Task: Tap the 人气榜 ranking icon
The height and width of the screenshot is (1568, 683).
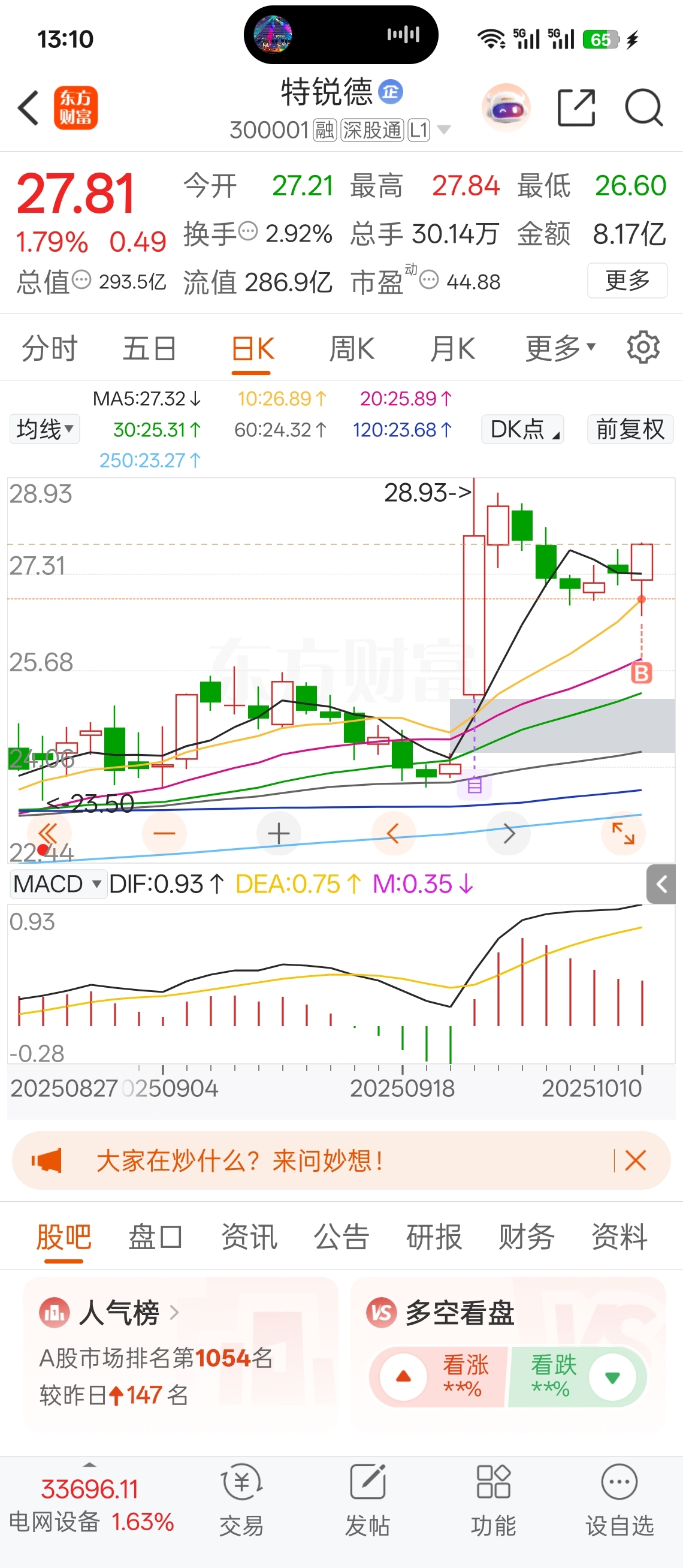Action: pyautogui.click(x=55, y=1312)
